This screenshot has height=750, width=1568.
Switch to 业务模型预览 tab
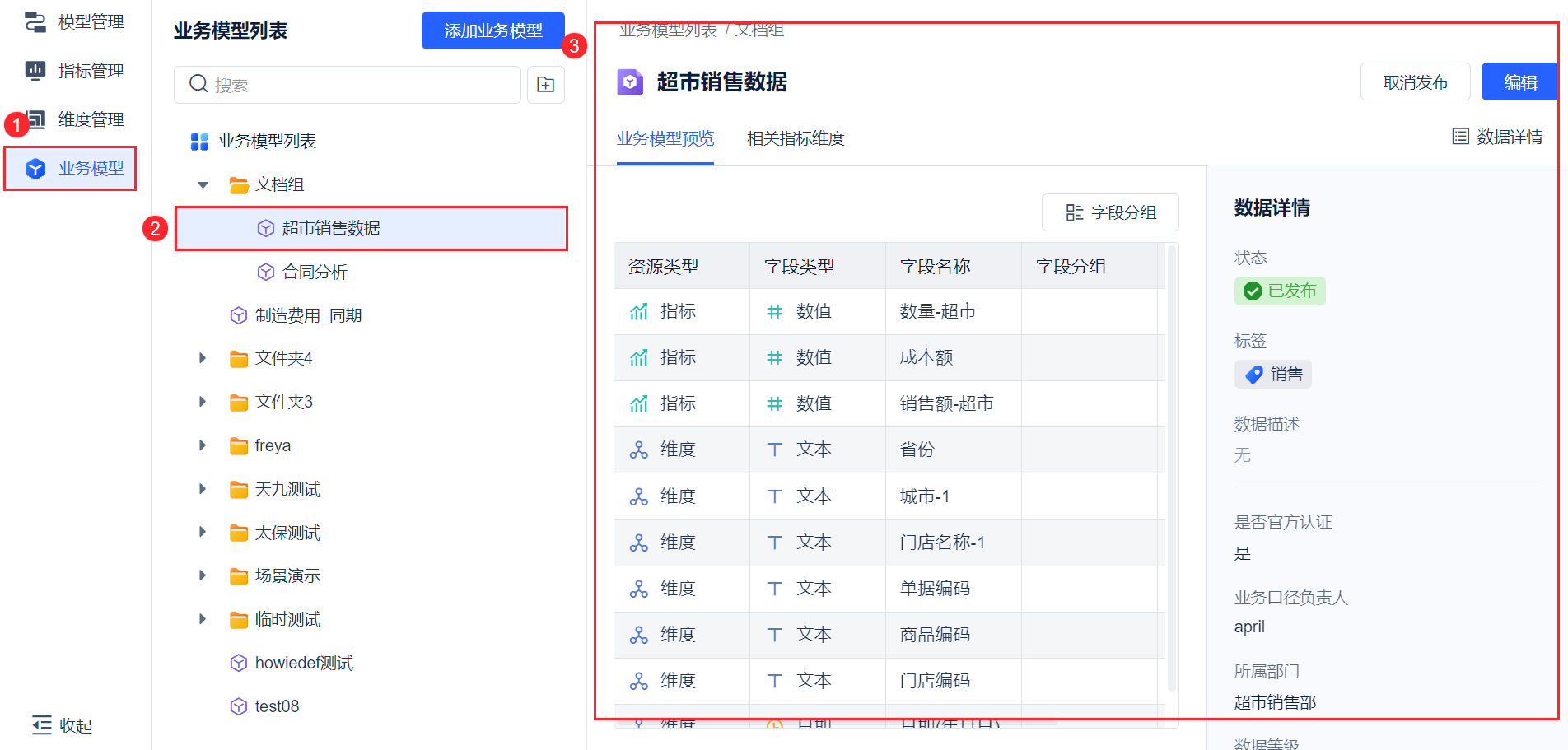[x=665, y=138]
